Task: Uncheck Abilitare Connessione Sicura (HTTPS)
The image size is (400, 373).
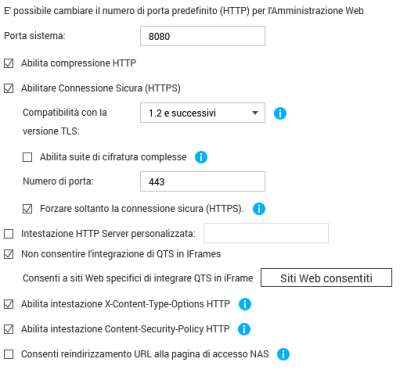Action: tap(9, 88)
